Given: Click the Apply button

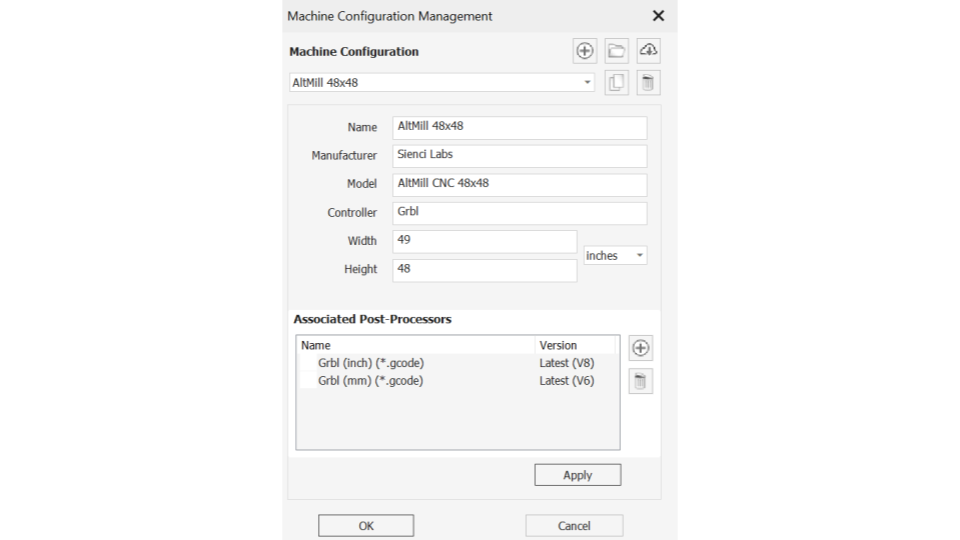Looking at the screenshot, I should click(x=577, y=475).
